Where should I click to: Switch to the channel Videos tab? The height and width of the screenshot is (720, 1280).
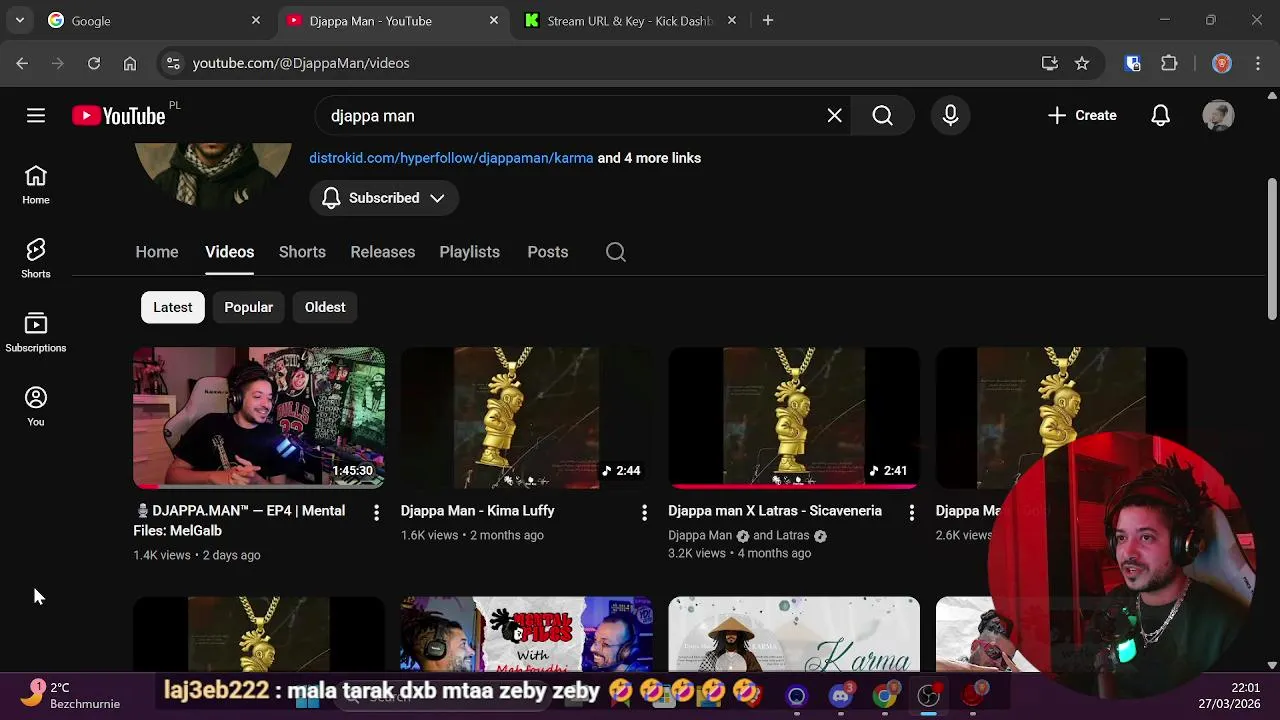(x=230, y=252)
